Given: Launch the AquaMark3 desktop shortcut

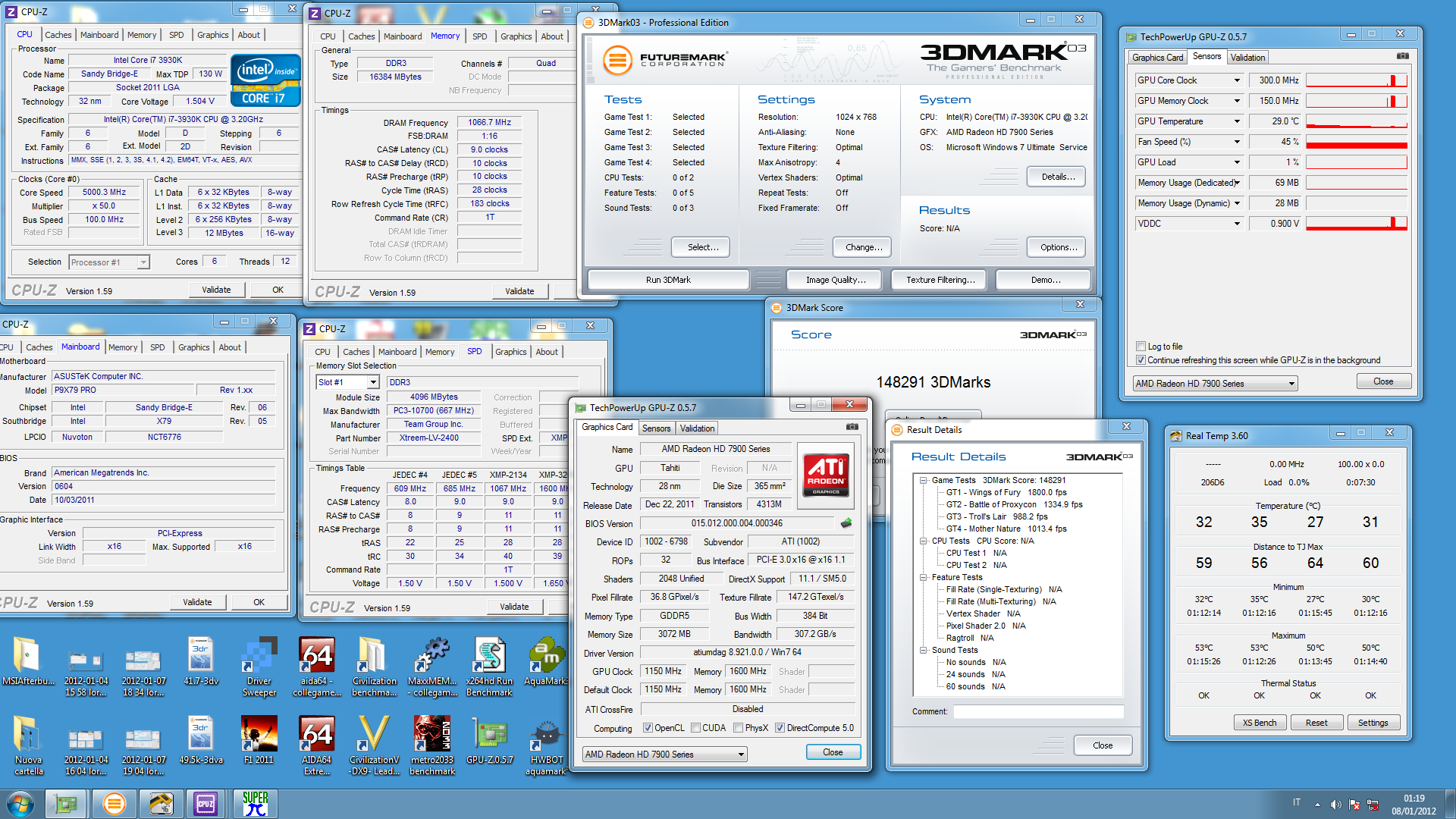Looking at the screenshot, I should [546, 661].
